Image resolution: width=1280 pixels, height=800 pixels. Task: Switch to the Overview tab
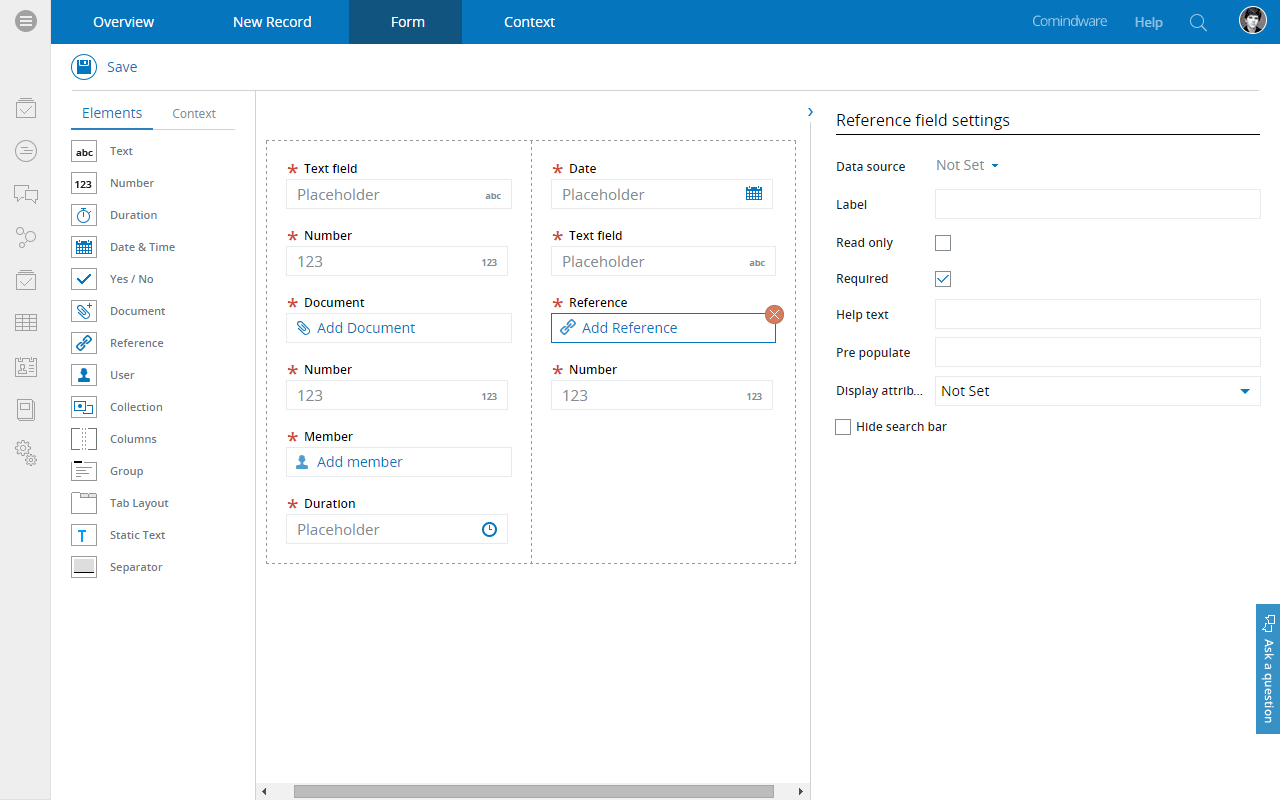pos(124,22)
